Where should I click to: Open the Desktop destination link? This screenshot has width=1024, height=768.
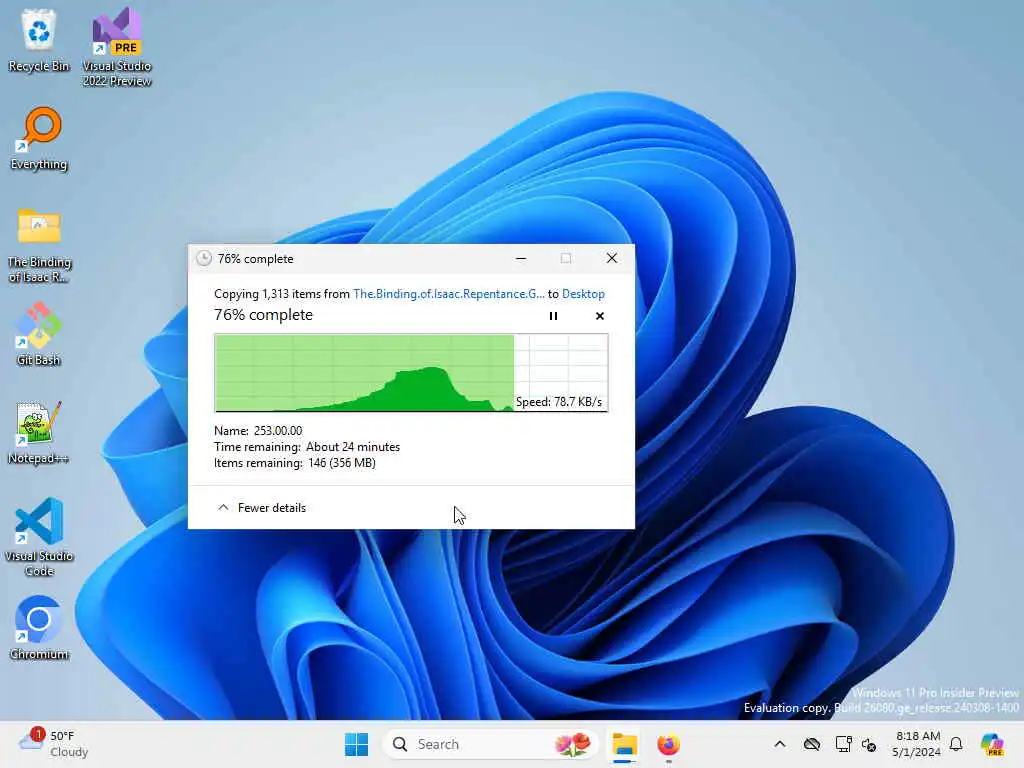[x=583, y=294]
